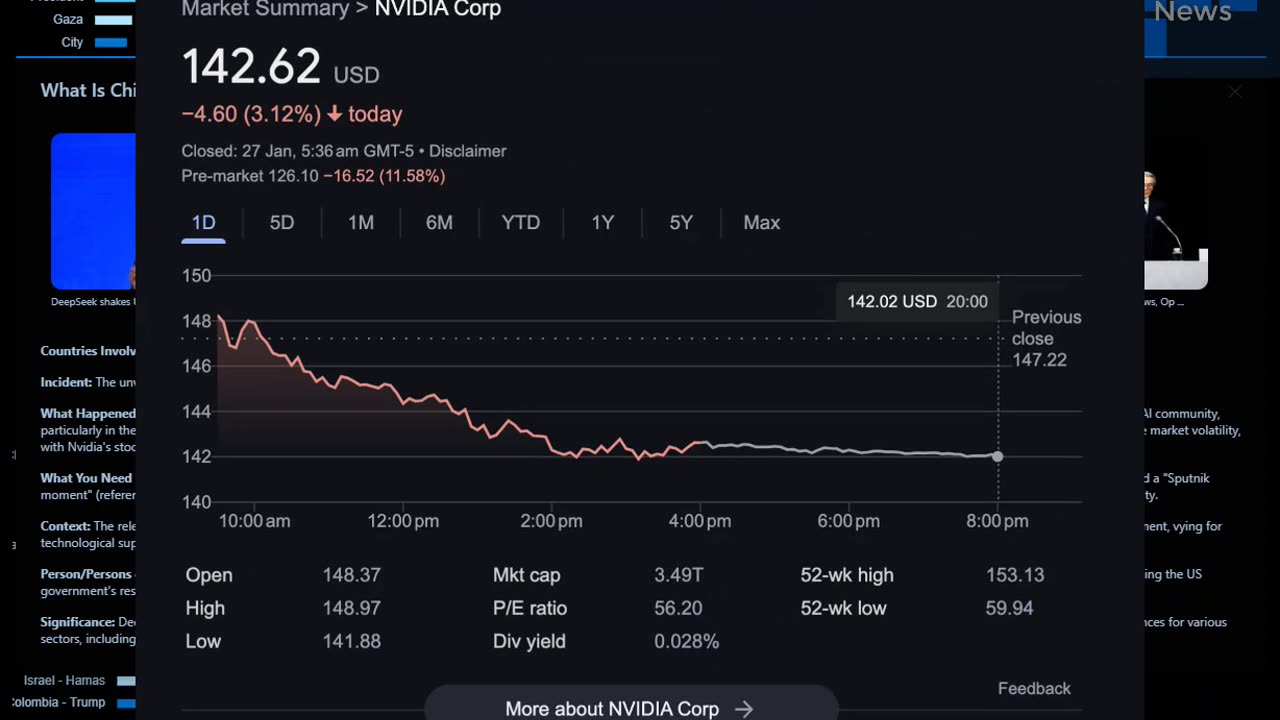Click the faint X in background panel
The width and height of the screenshot is (1280, 720).
[1235, 92]
